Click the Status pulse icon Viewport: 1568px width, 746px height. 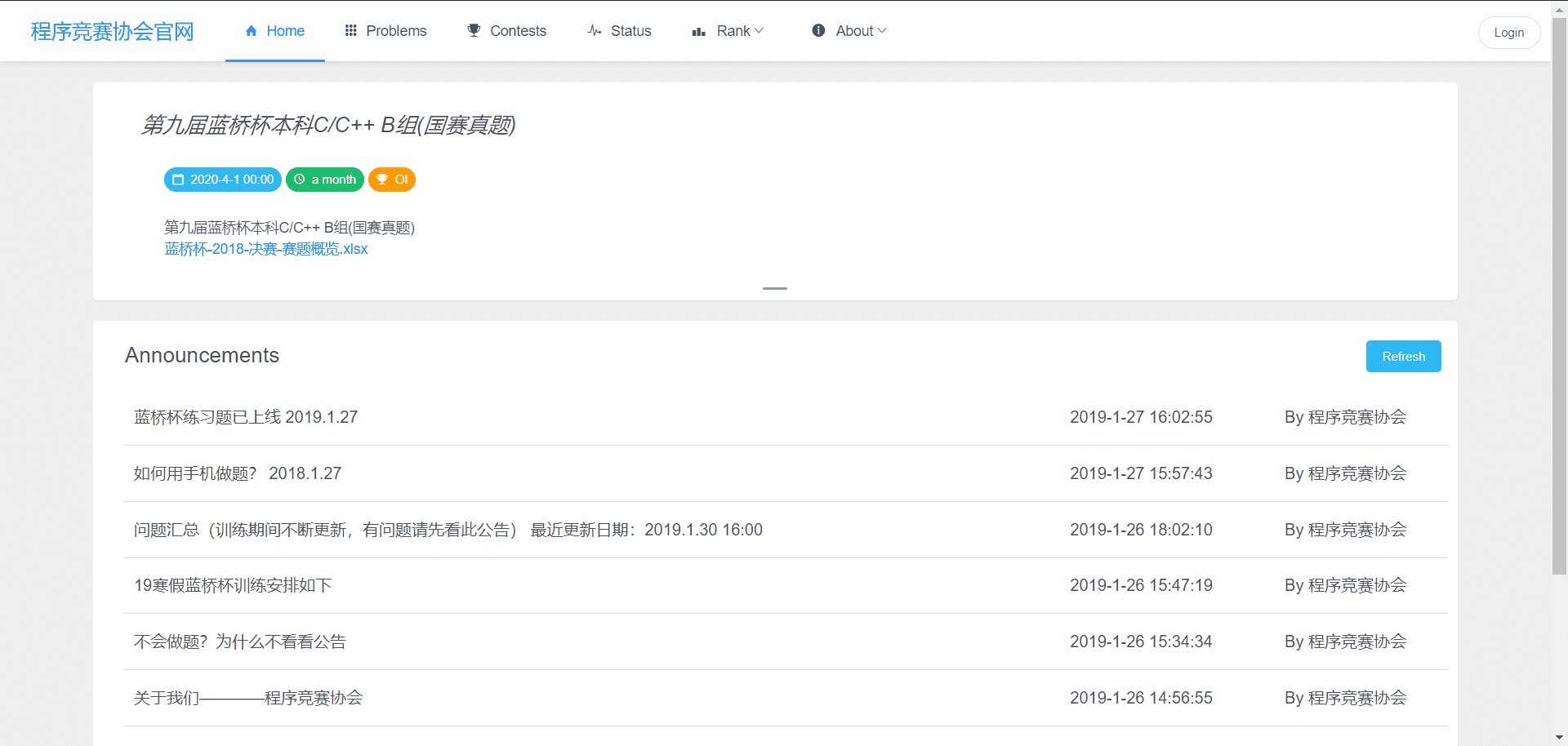(x=595, y=31)
